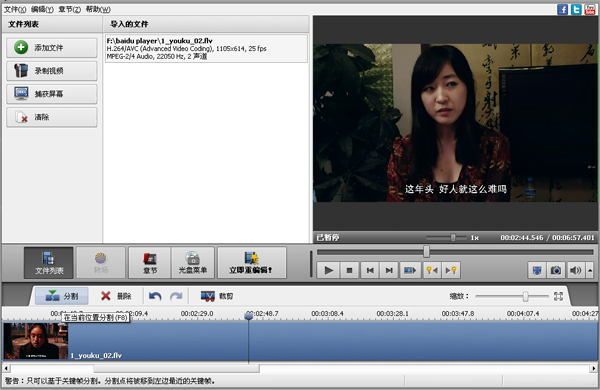Click the preview seek bar handle
600x390 pixels.
coord(426,252)
